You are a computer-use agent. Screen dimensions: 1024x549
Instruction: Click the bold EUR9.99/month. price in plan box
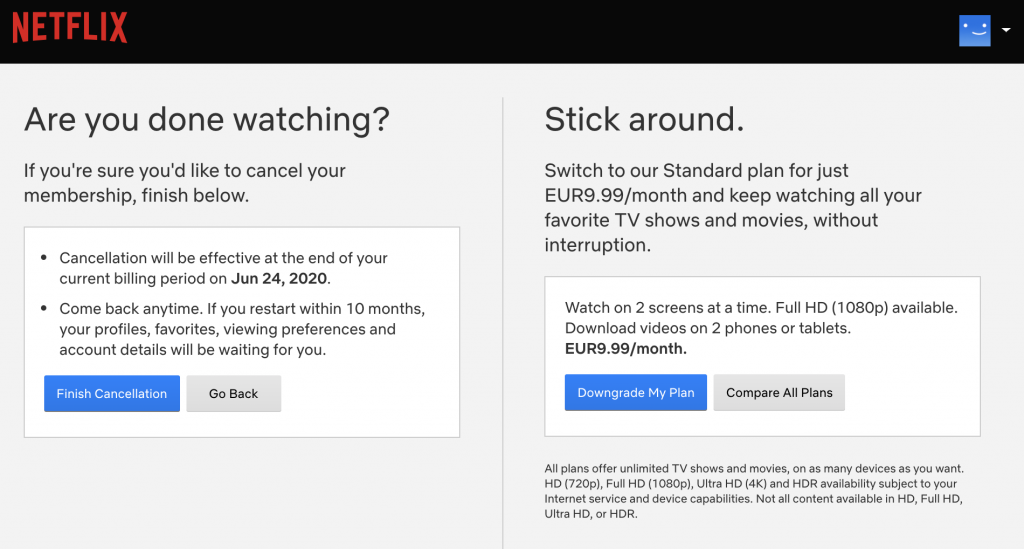point(626,349)
